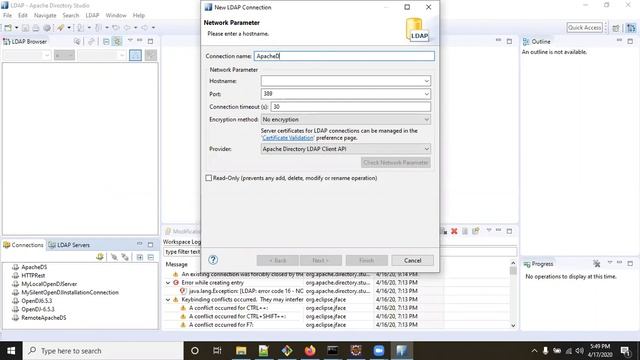Click the Back button in dialog
This screenshot has width=640, height=360.
(x=278, y=260)
